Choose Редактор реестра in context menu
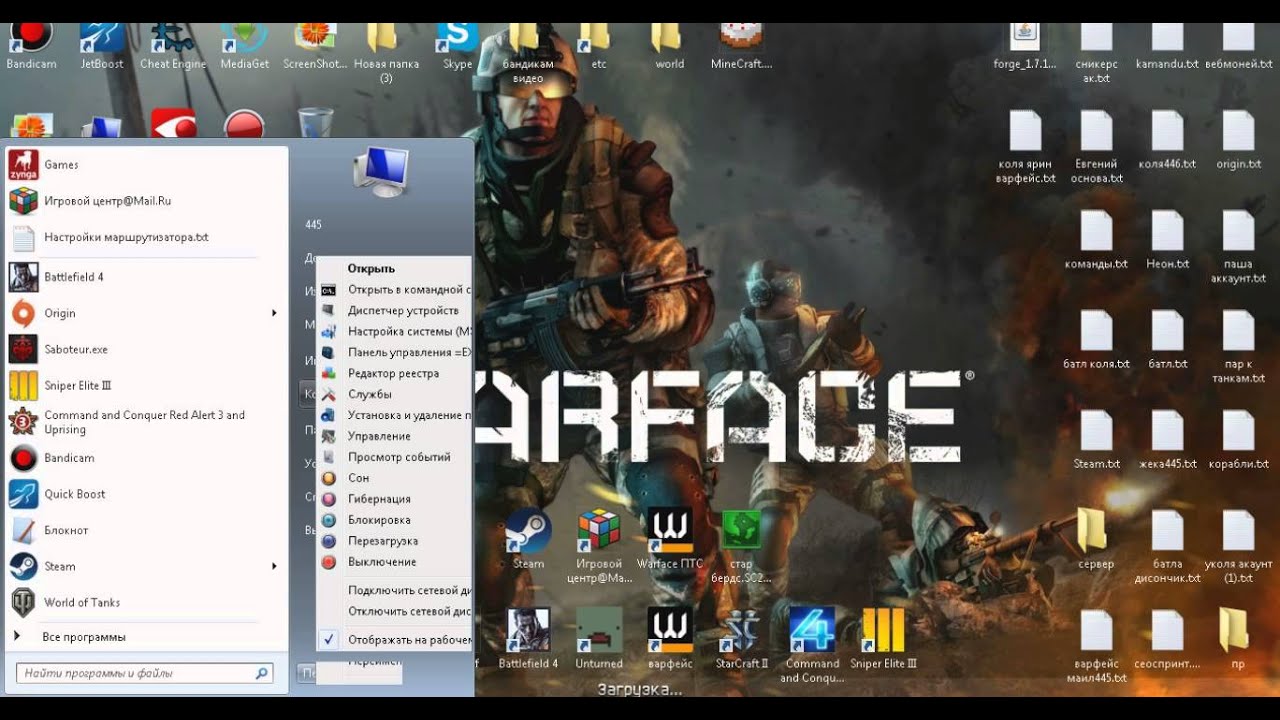The width and height of the screenshot is (1280, 720). click(x=395, y=373)
